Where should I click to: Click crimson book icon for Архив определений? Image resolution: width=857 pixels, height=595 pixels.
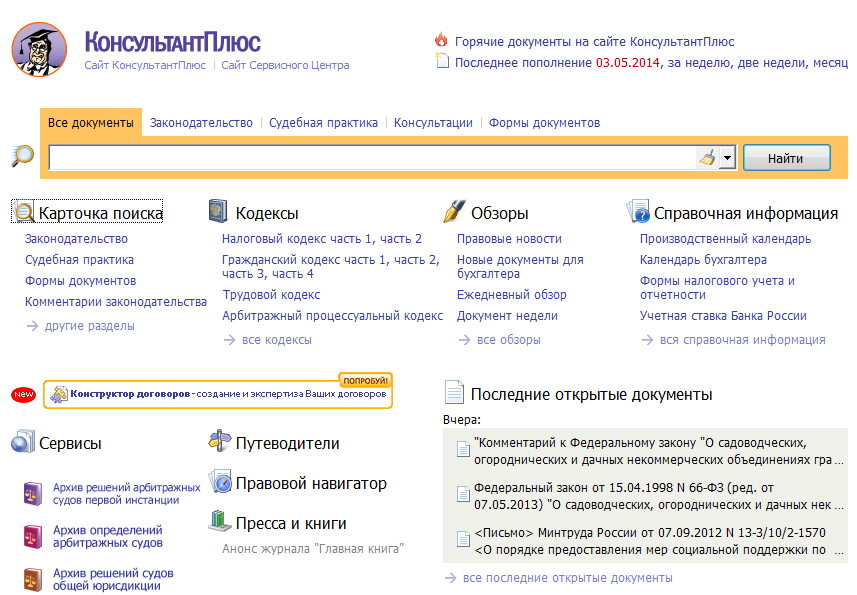pos(33,536)
